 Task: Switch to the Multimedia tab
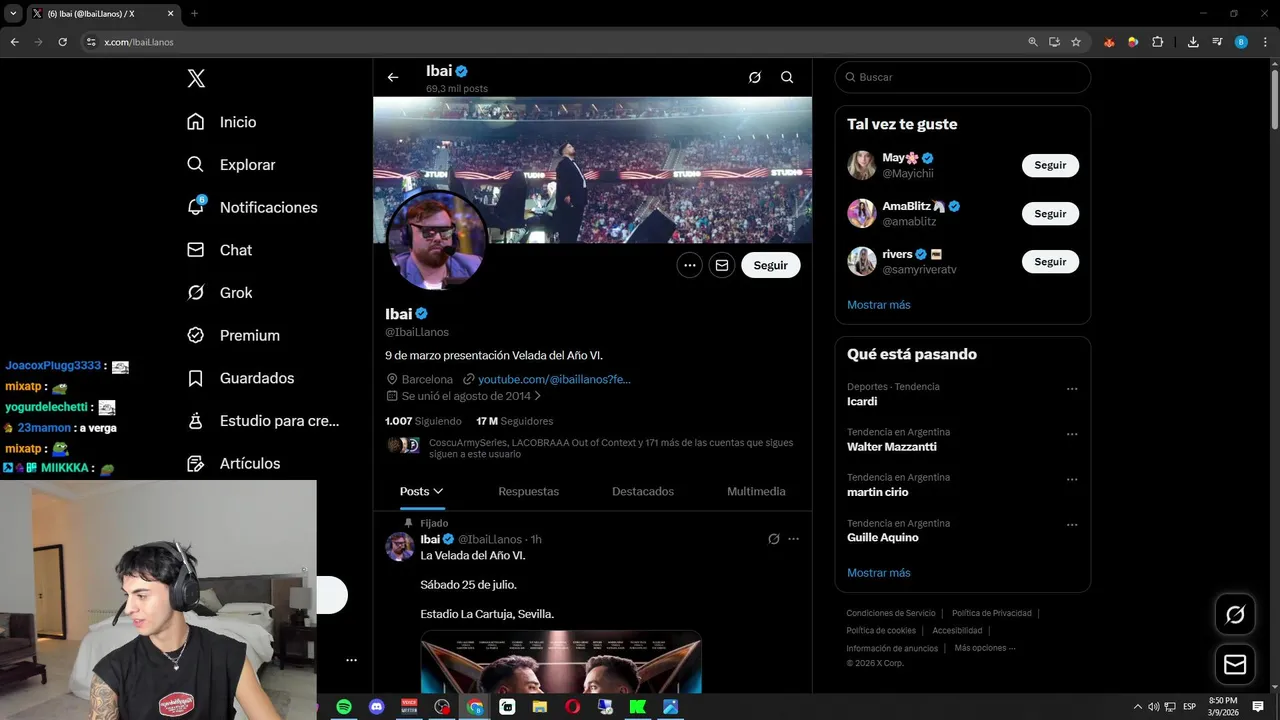coord(756,491)
